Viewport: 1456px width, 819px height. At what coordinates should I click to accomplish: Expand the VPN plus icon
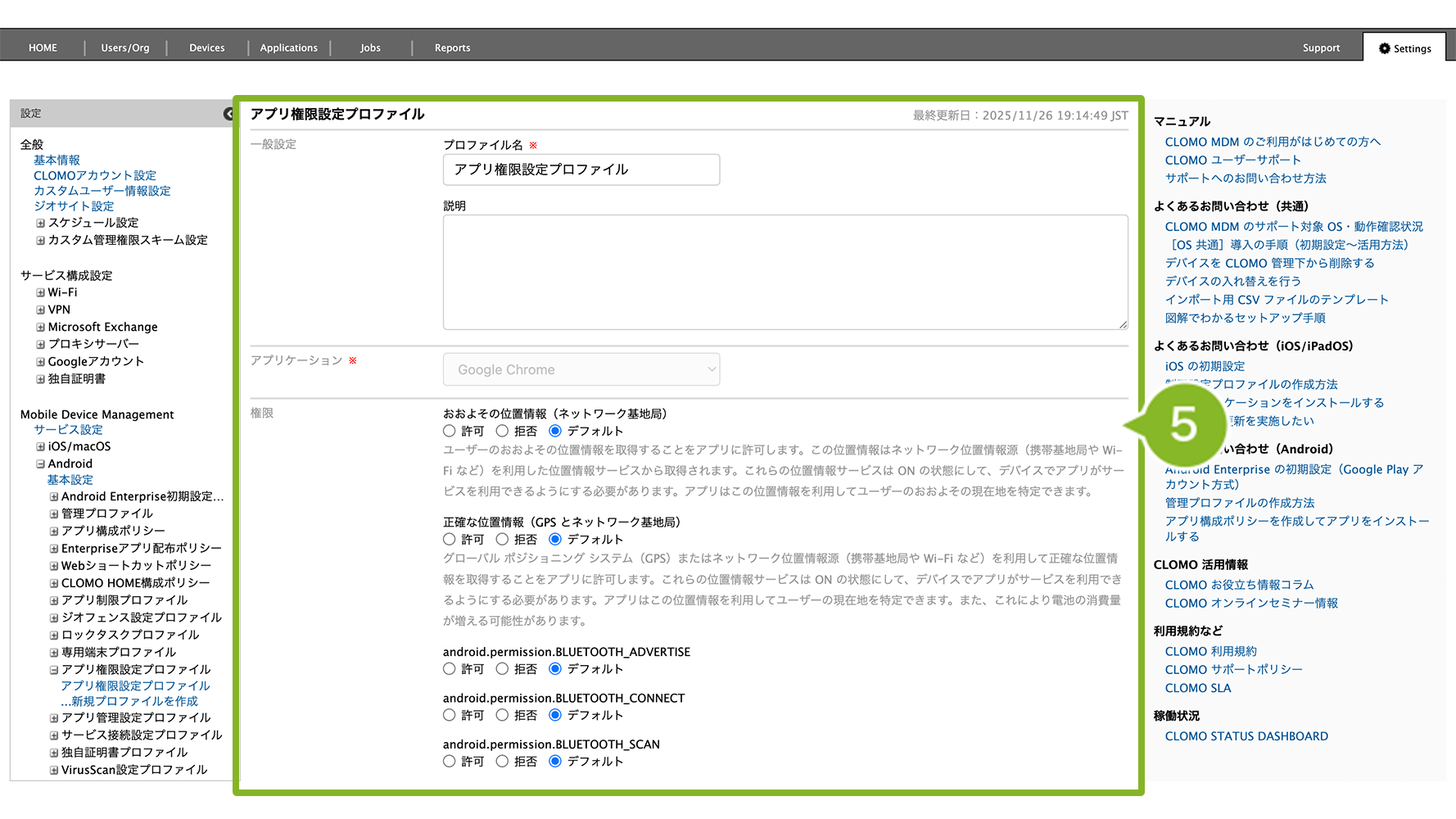tap(40, 310)
